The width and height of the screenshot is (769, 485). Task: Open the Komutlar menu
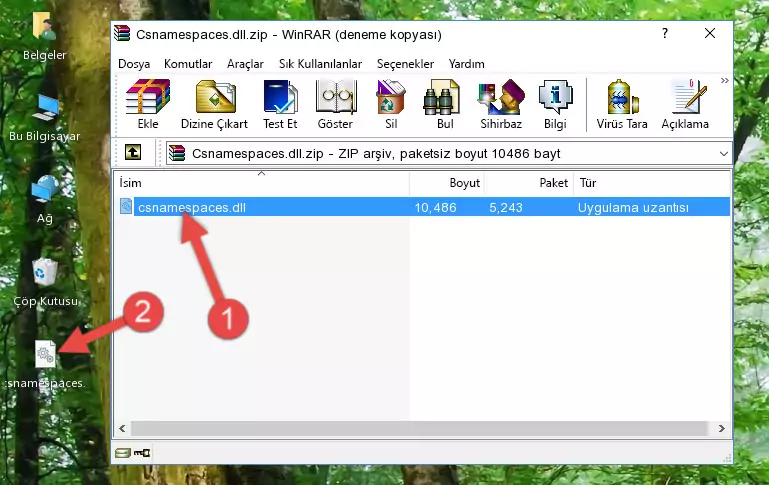click(188, 64)
